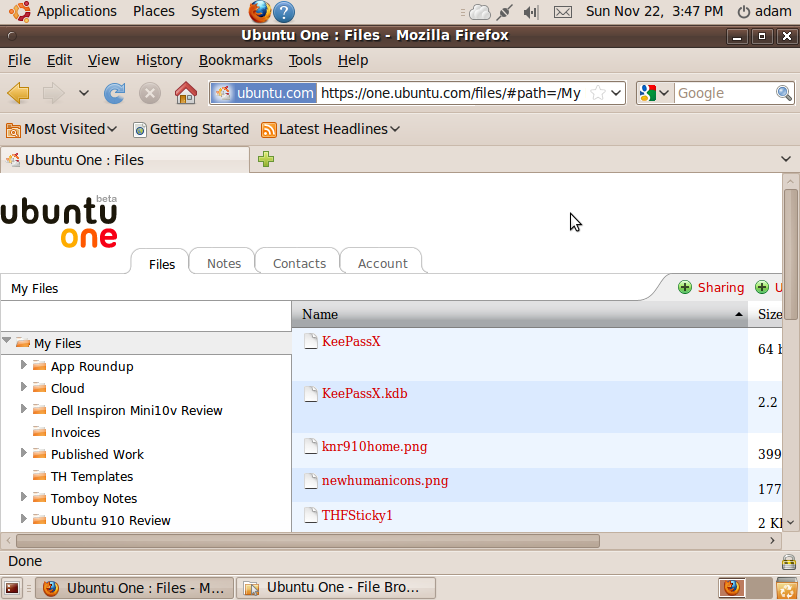Open the network connection tray icon
This screenshot has height=600, width=800.
click(x=504, y=12)
